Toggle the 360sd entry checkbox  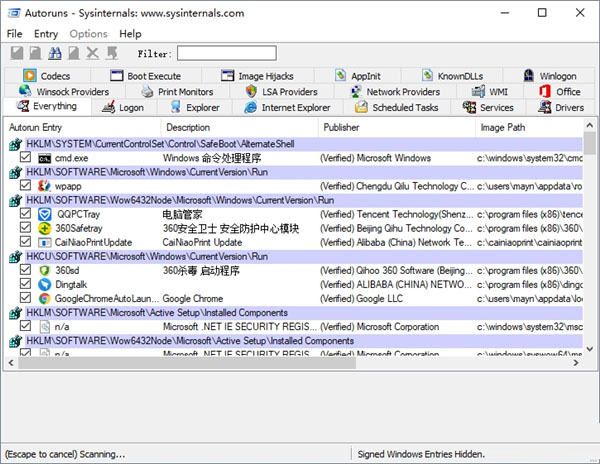[26, 270]
